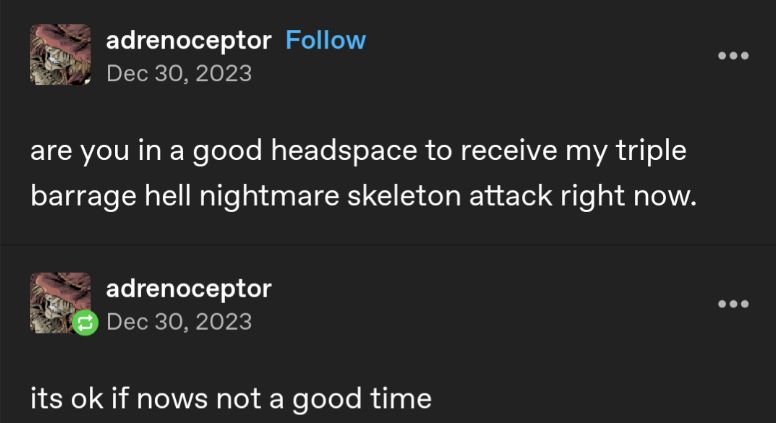Viewport: 776px width, 423px height.
Task: Click the Dec 30, 2023 date on the reblog
Action: (x=179, y=322)
